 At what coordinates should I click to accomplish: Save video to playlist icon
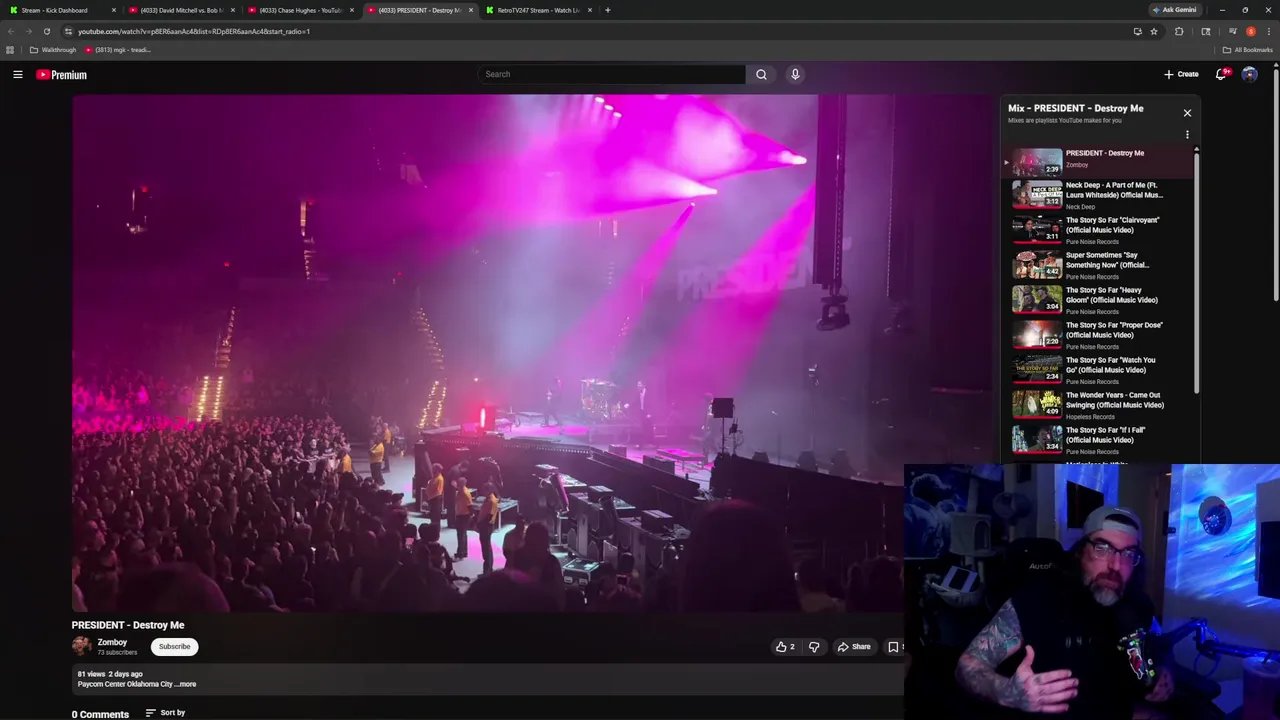click(x=893, y=647)
